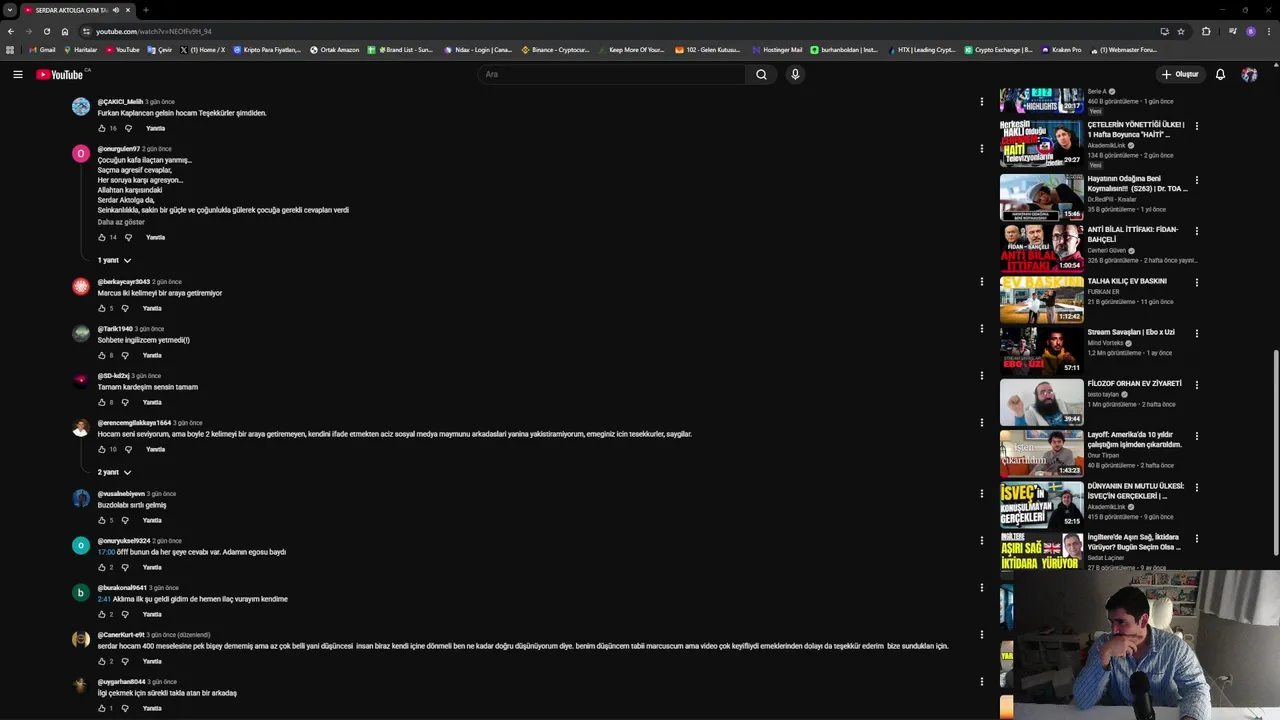Open the notifications bell
This screenshot has height=720, width=1280.
click(1220, 74)
